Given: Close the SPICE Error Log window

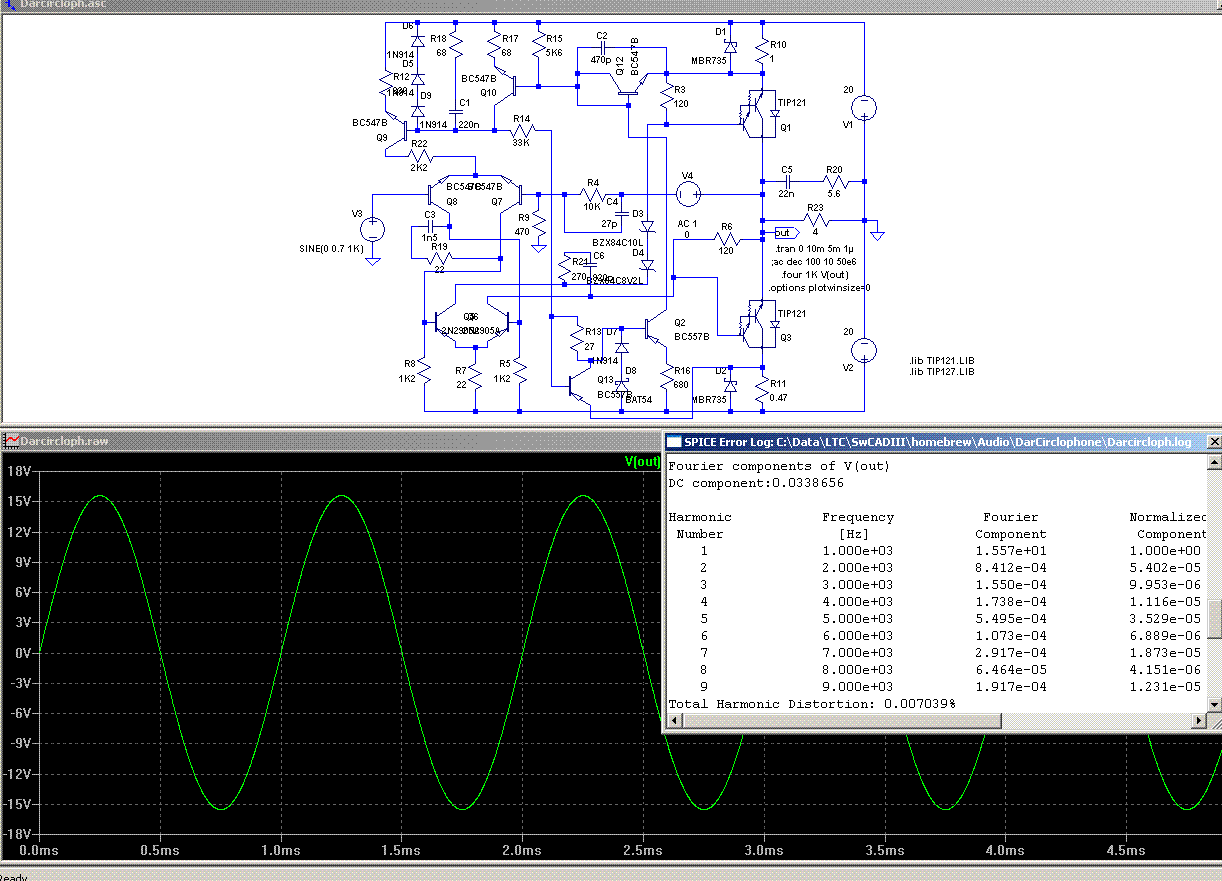Looking at the screenshot, I should pyautogui.click(x=1214, y=441).
